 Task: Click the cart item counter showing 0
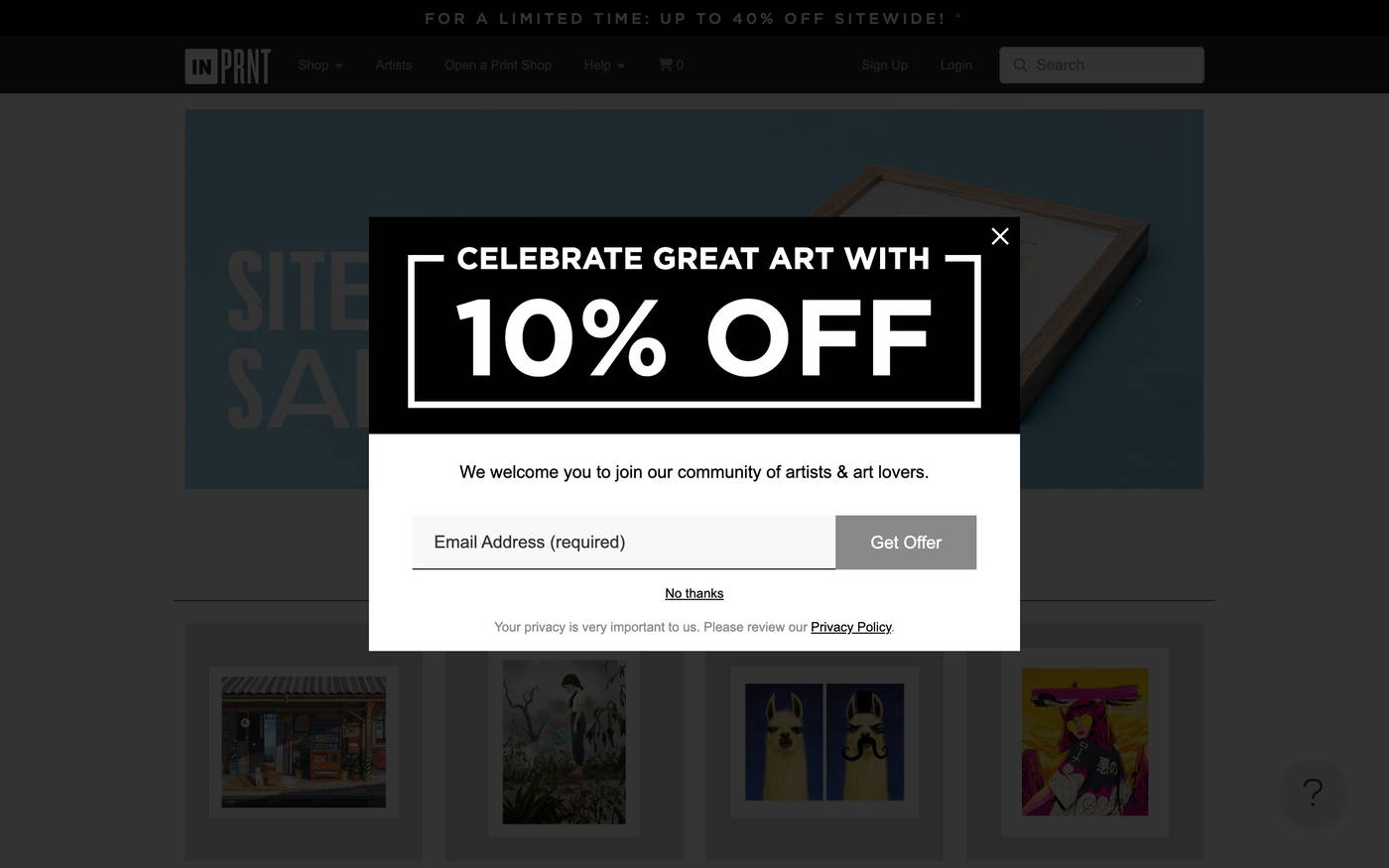click(x=679, y=64)
